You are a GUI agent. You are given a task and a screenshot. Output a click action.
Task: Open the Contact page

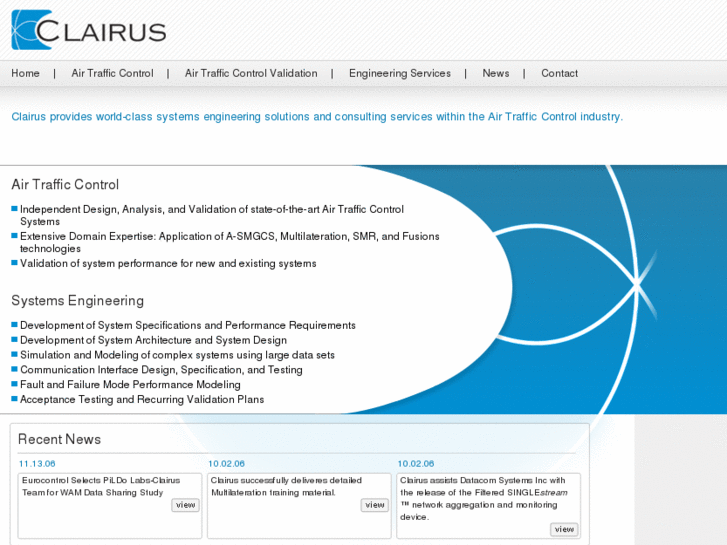559,73
